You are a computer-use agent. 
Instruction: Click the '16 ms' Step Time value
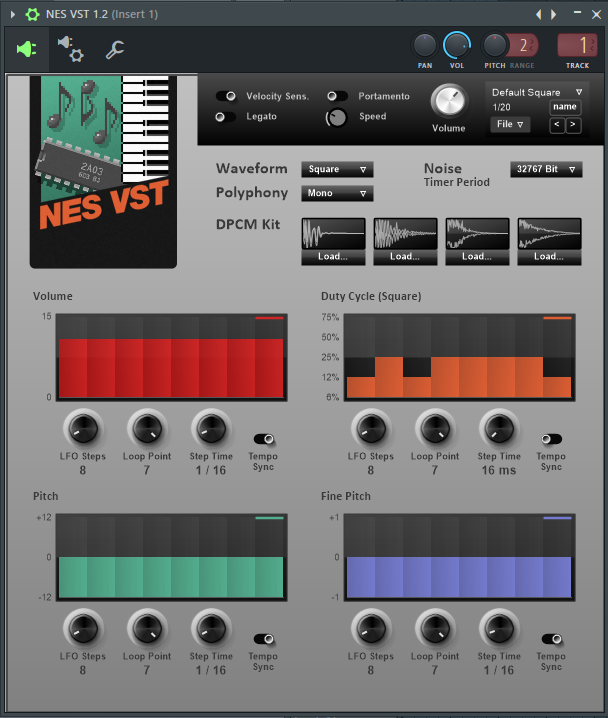click(499, 470)
